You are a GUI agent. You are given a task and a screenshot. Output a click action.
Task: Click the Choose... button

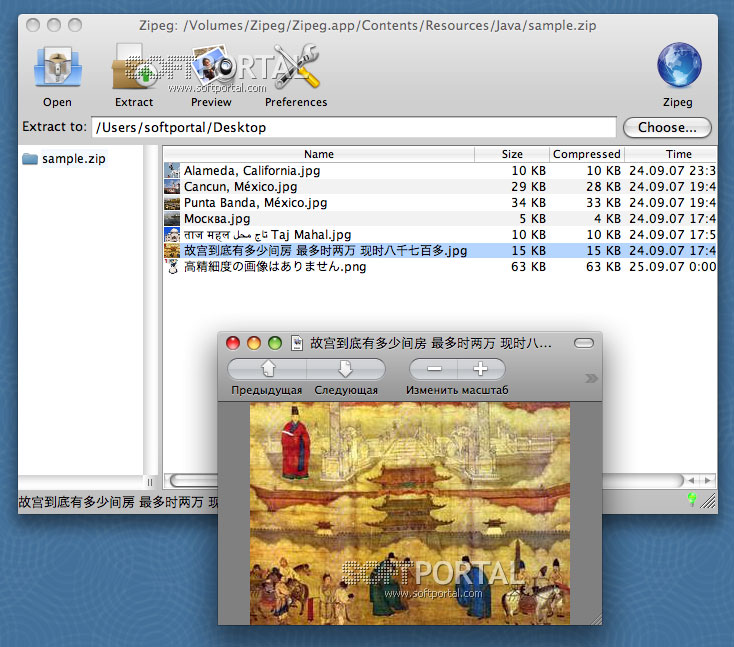click(667, 127)
